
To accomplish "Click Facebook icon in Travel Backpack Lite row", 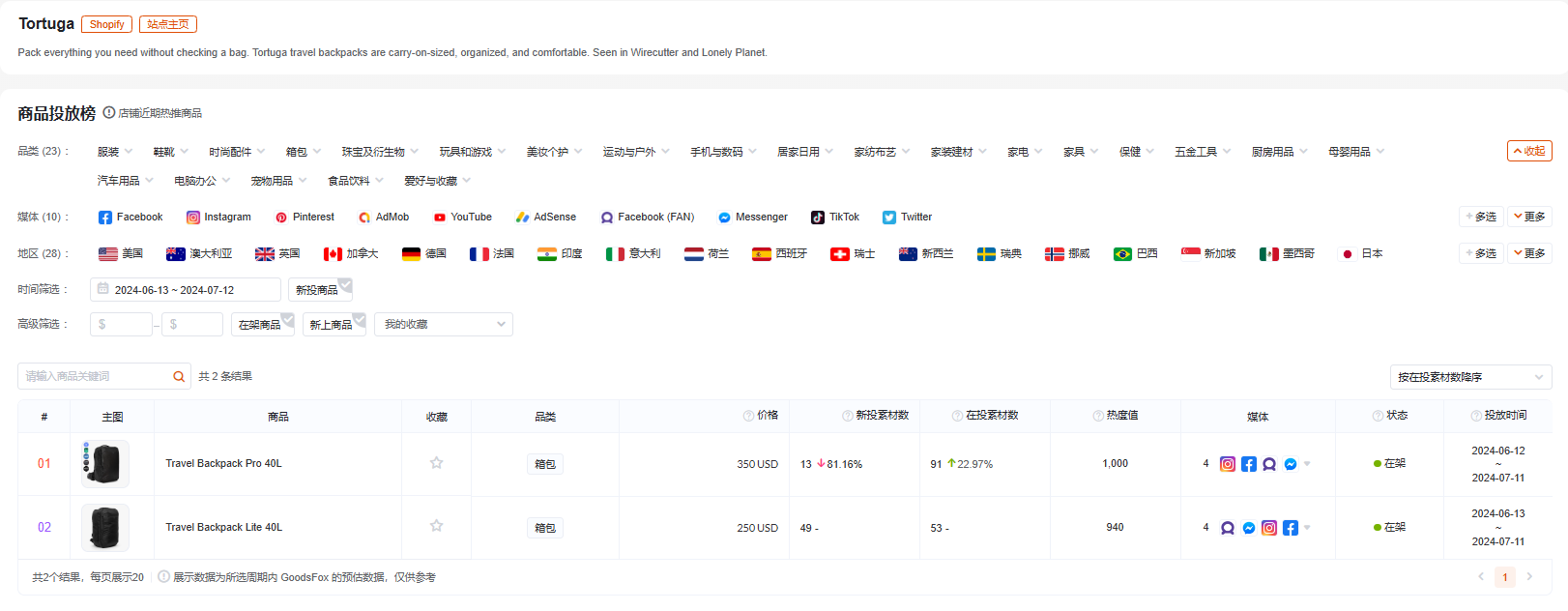I will [1291, 528].
